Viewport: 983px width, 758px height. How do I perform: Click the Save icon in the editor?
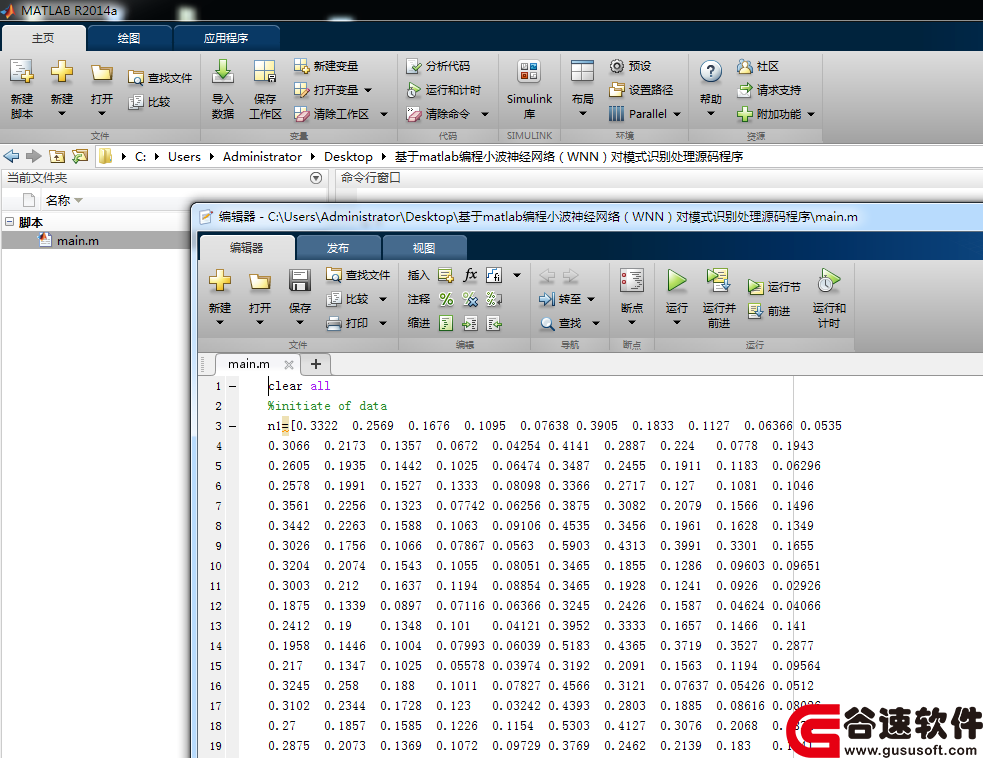(x=300, y=281)
